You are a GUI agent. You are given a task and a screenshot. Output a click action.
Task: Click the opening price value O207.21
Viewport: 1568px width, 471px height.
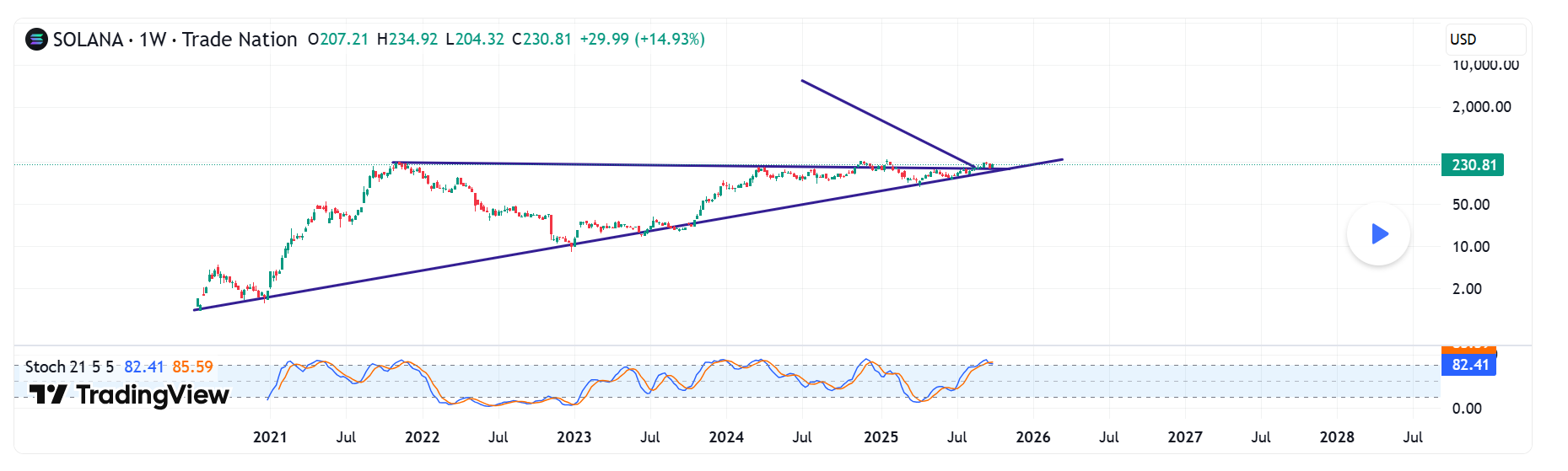click(x=338, y=40)
